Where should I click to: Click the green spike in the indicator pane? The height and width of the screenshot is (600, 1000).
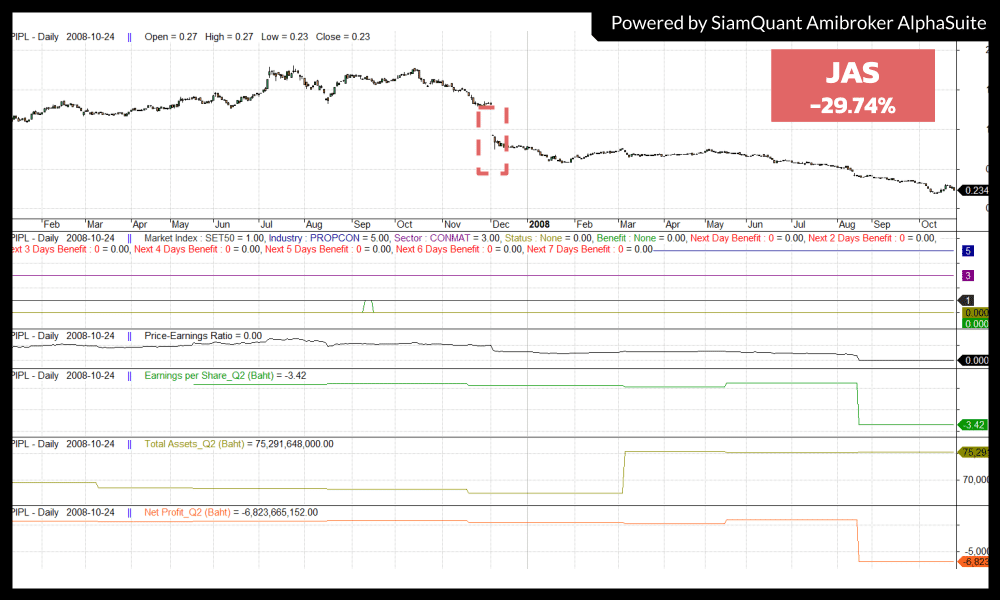point(368,305)
